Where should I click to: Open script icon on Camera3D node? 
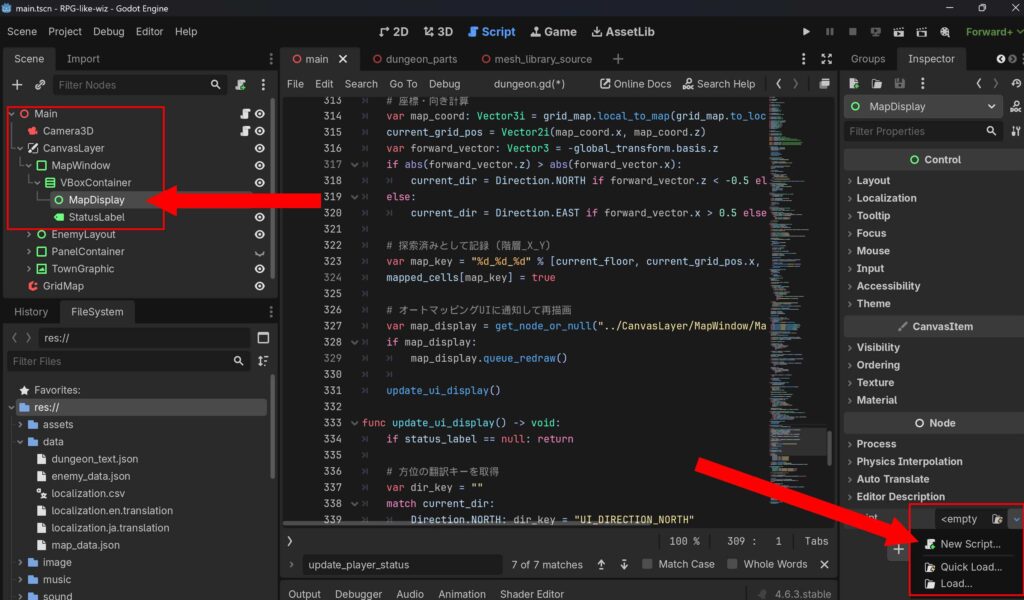(245, 131)
